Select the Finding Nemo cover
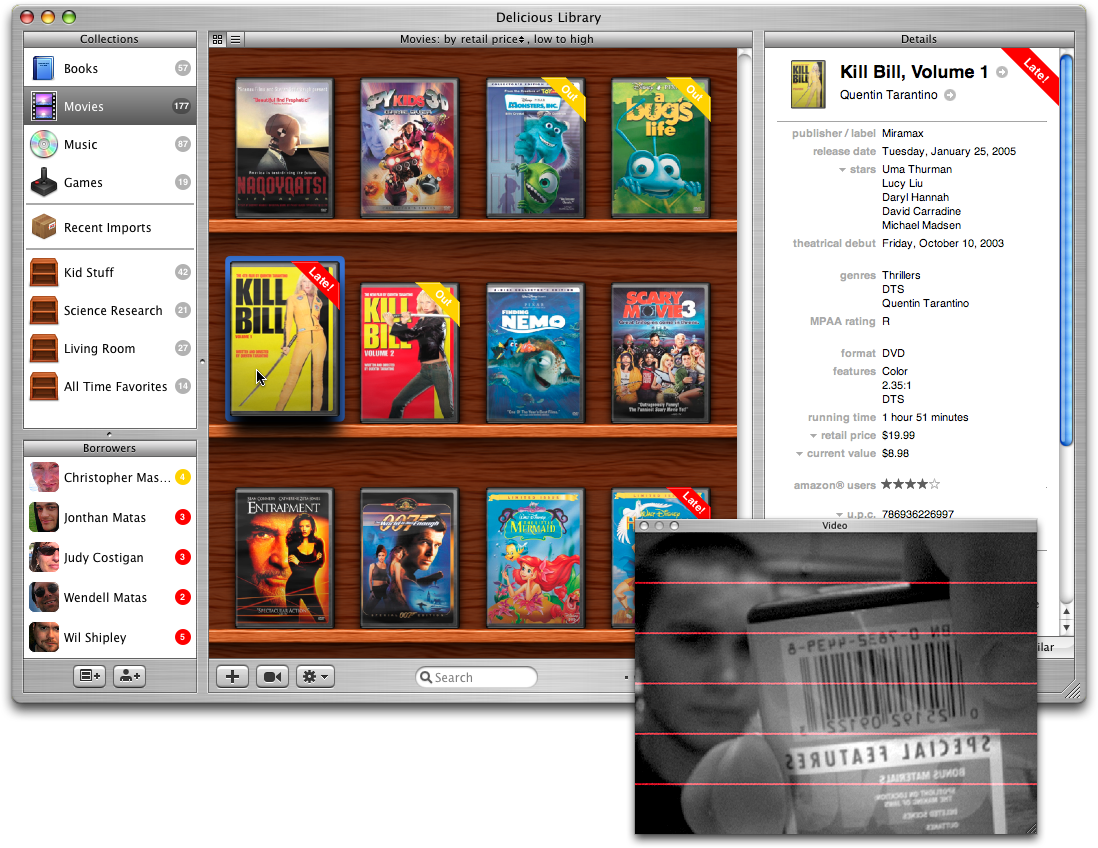The image size is (1098, 848). [535, 352]
